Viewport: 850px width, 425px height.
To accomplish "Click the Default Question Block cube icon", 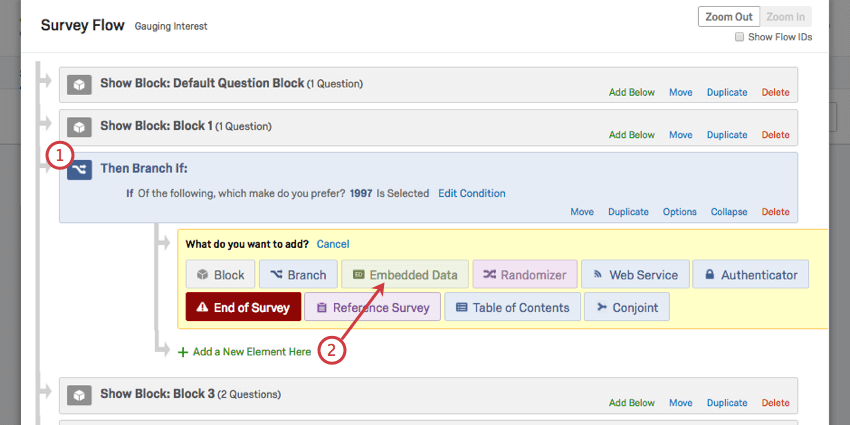I will (x=80, y=84).
